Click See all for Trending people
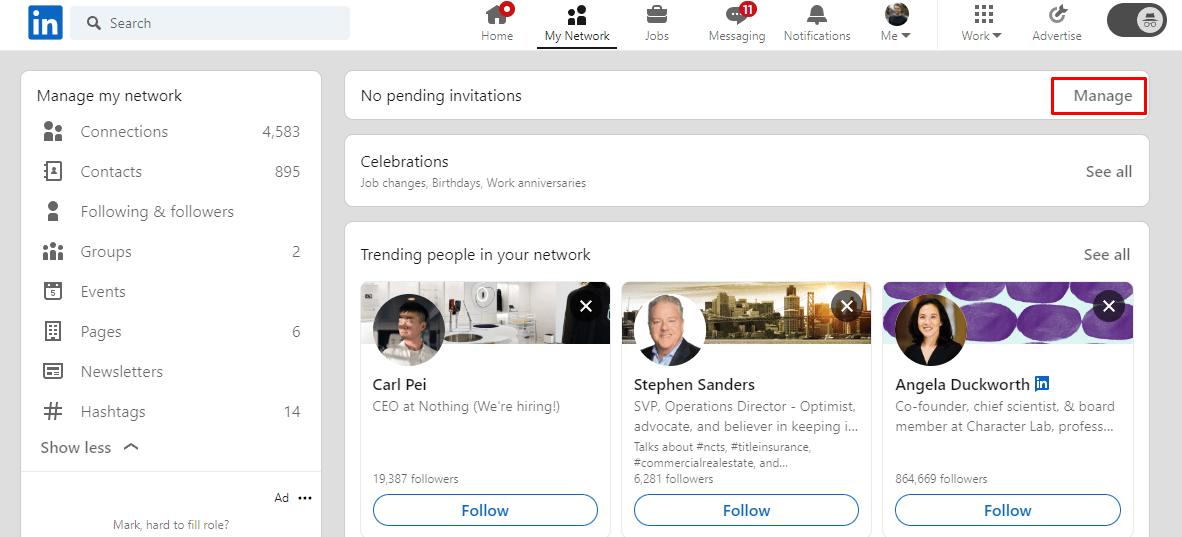1182x537 pixels. tap(1107, 254)
